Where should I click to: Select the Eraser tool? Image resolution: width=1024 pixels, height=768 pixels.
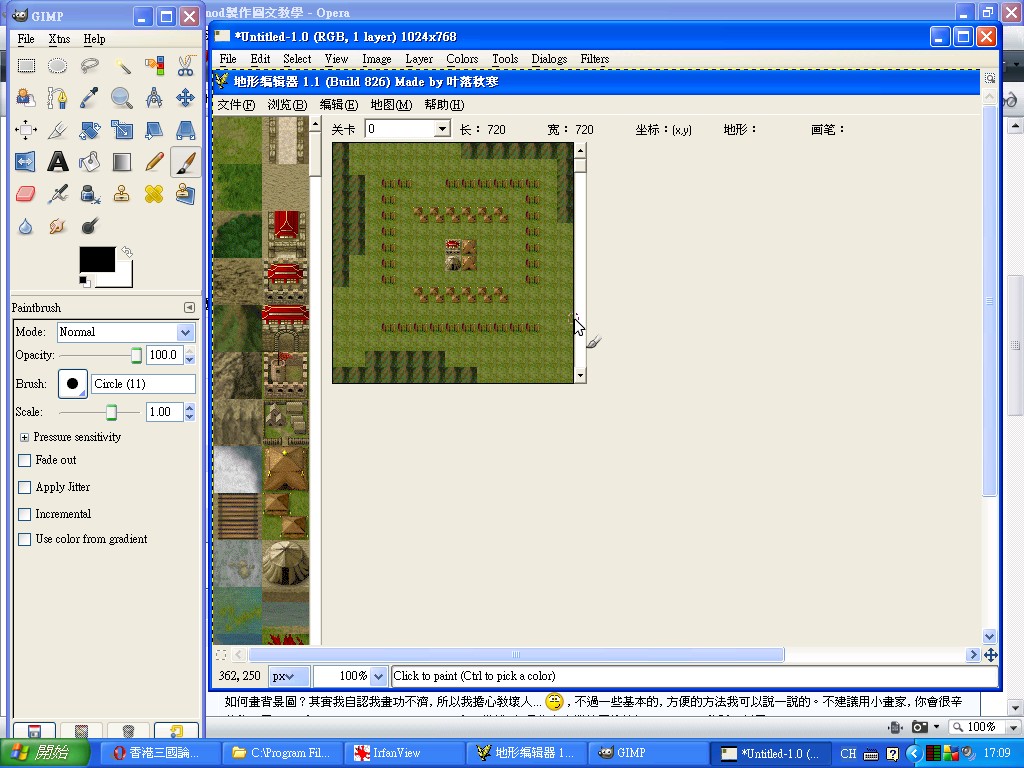coord(26,194)
